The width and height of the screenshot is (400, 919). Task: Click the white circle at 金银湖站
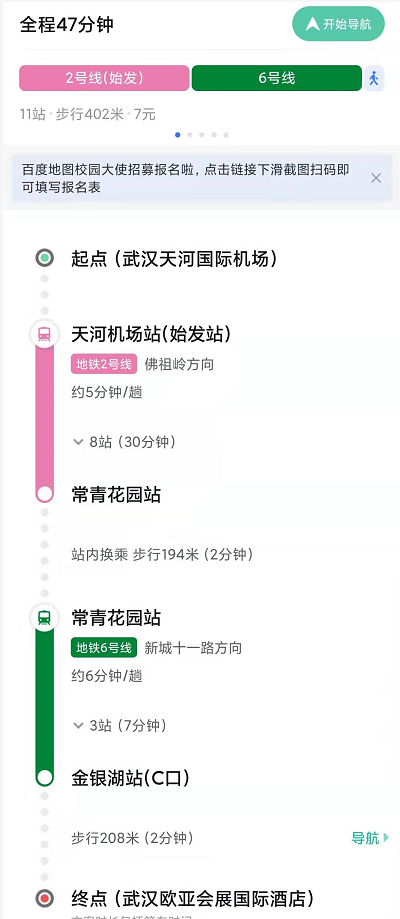[45, 778]
